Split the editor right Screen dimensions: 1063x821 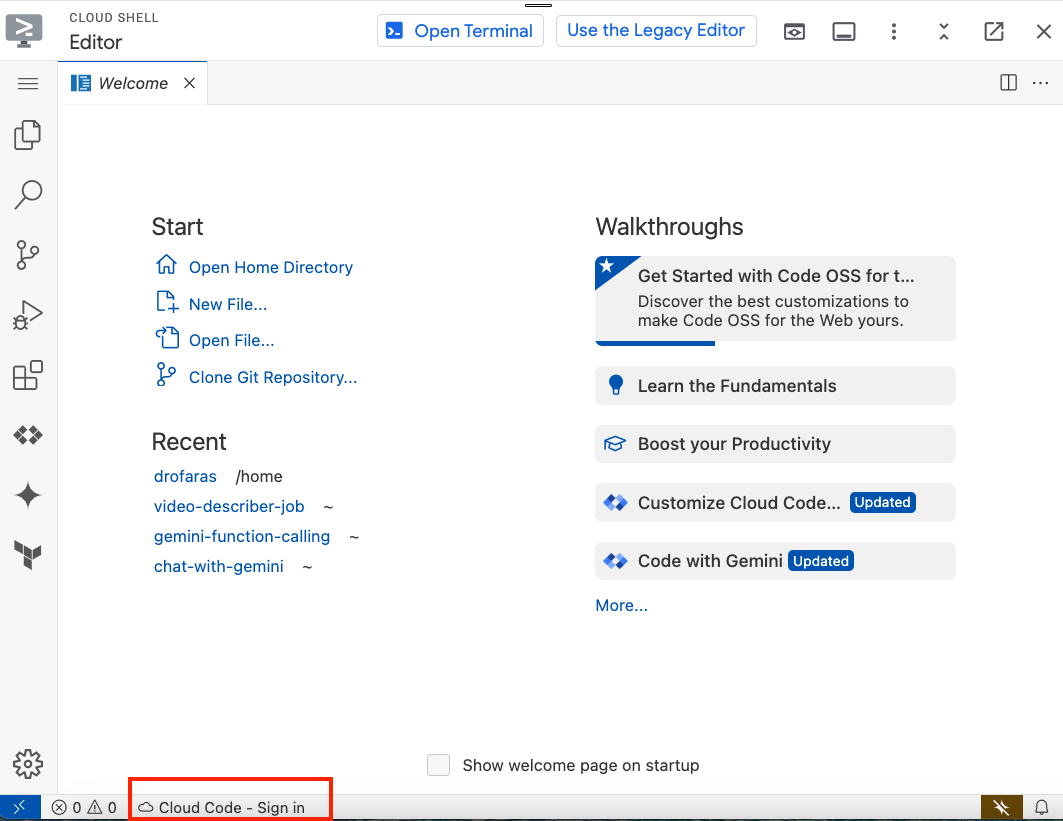[x=1009, y=83]
